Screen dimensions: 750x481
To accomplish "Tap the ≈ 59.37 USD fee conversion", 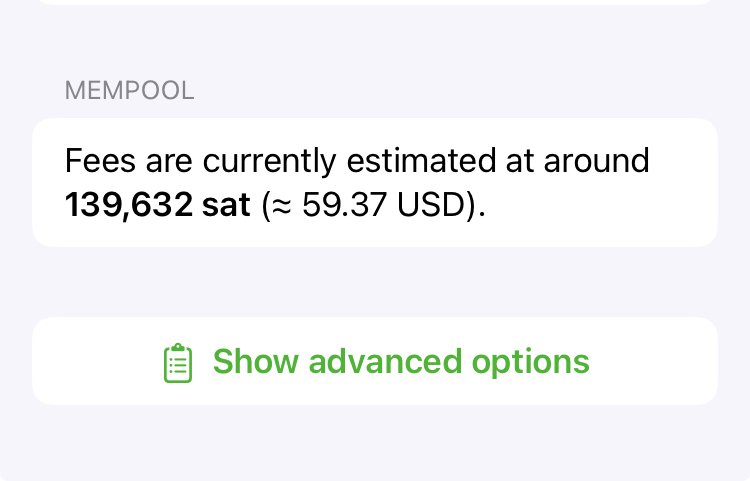I will [x=371, y=205].
